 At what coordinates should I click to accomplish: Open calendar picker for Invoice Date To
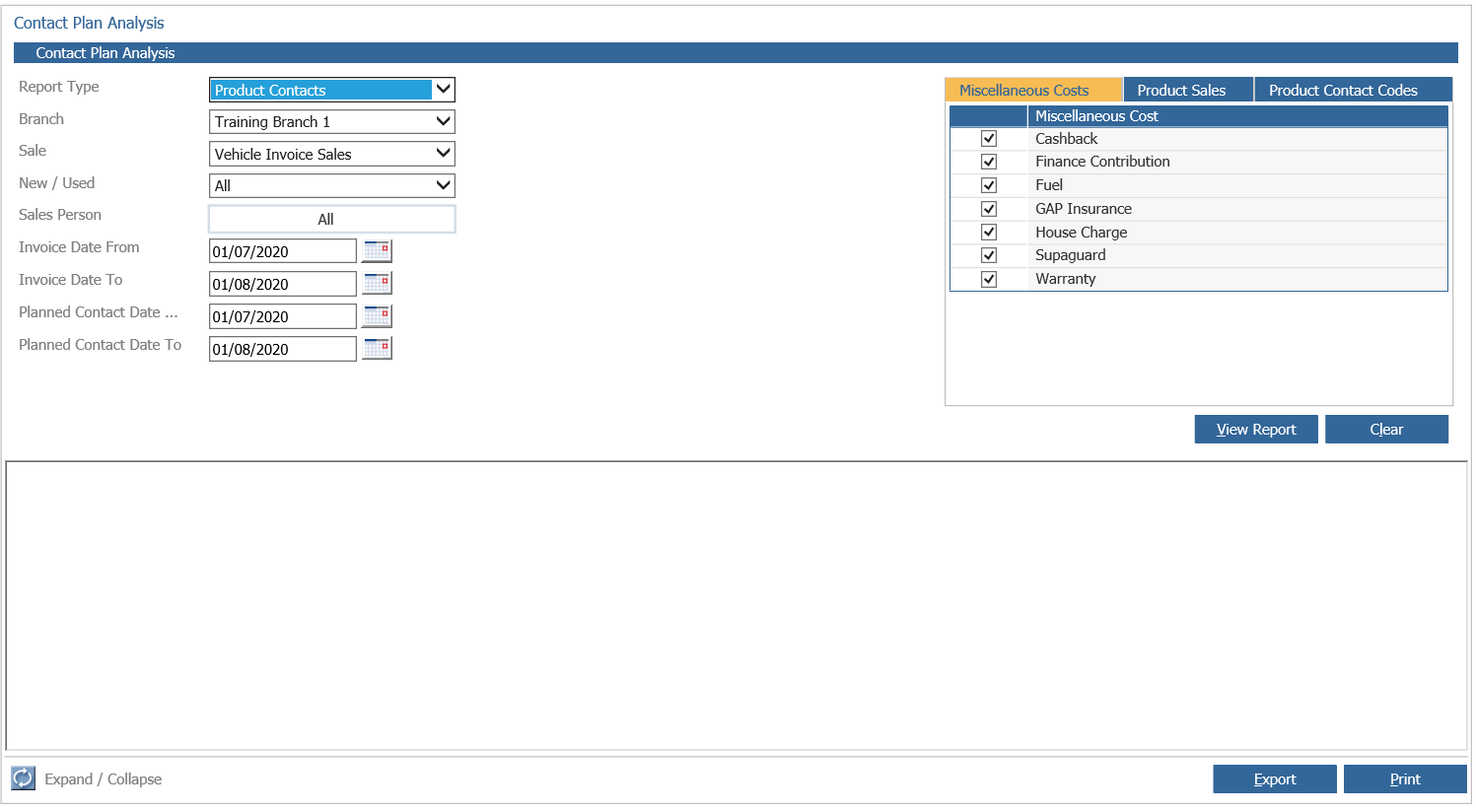[x=377, y=283]
